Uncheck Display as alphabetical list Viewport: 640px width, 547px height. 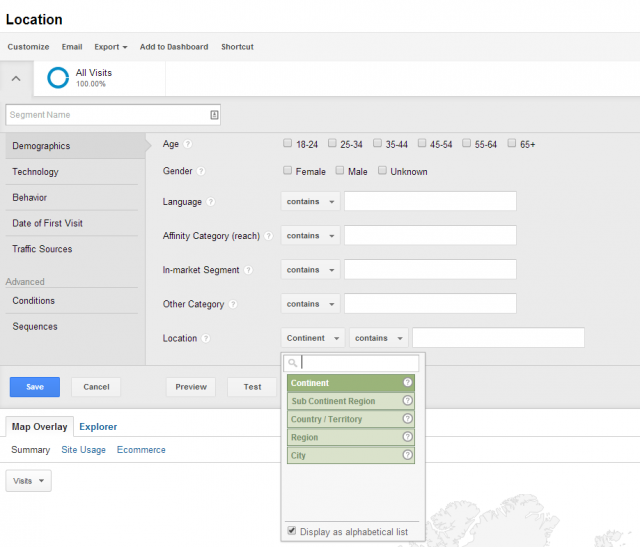291,531
